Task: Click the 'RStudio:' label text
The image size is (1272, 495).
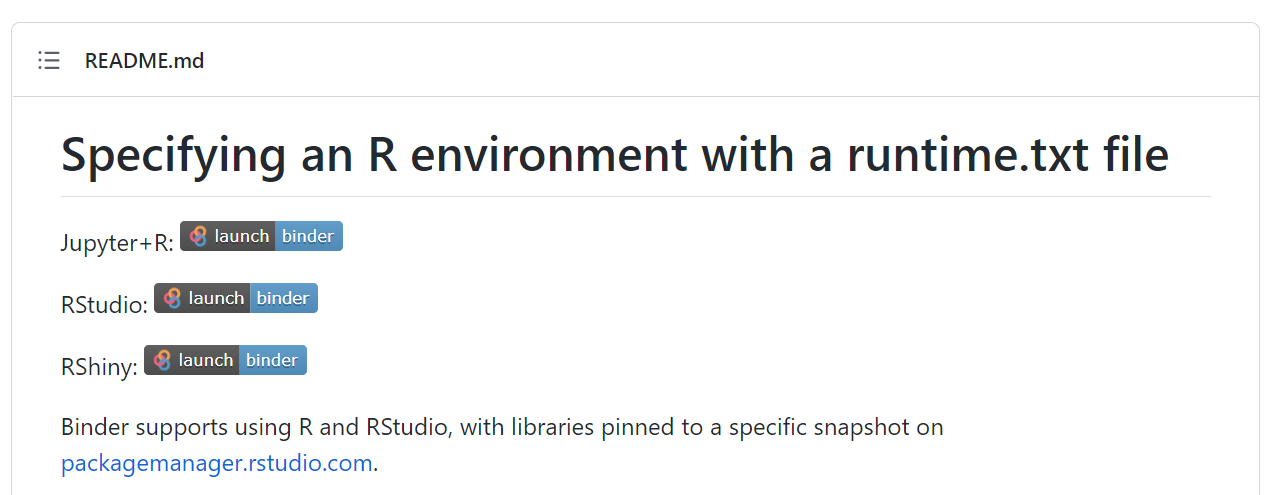Action: pos(104,305)
